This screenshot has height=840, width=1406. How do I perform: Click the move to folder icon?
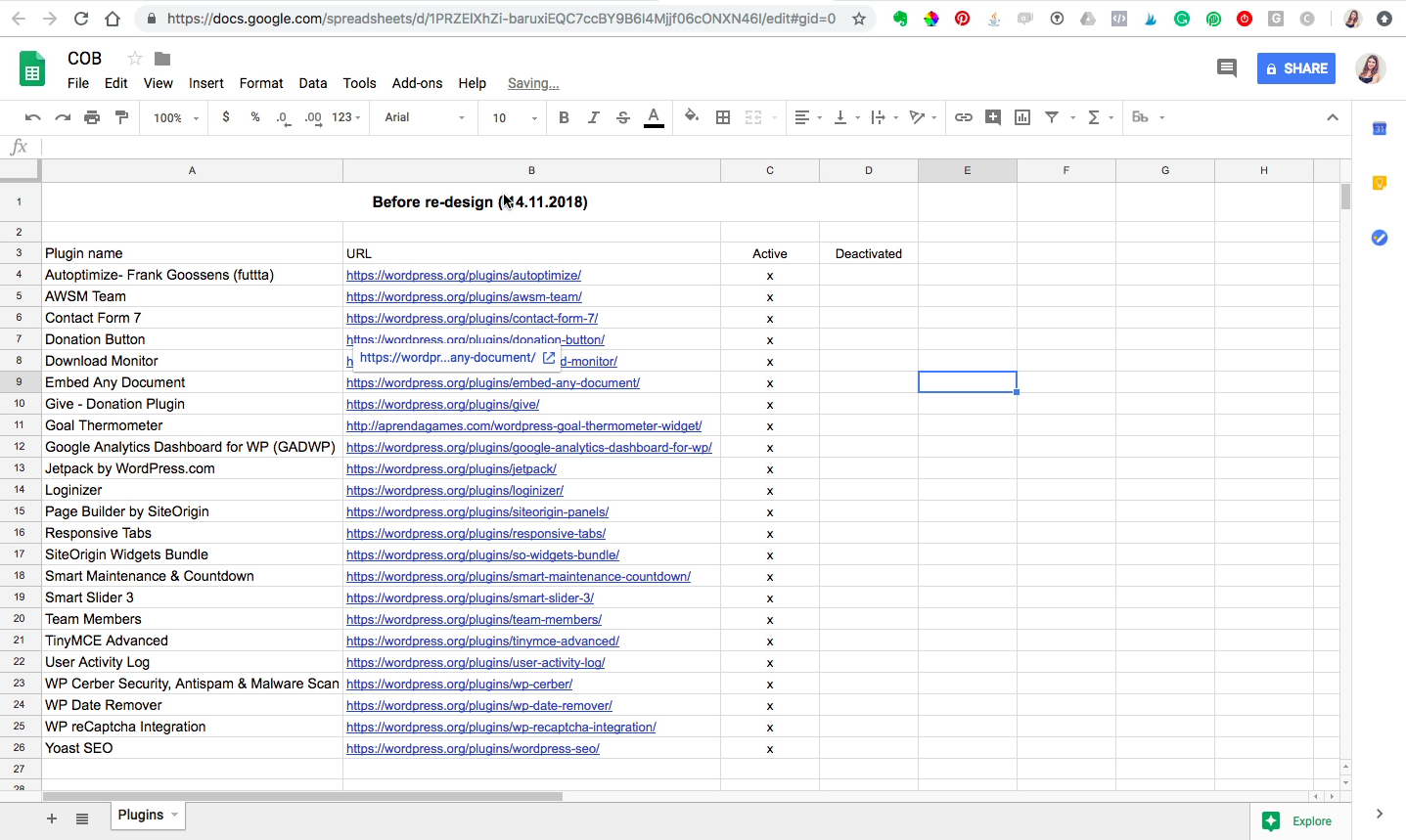click(162, 59)
